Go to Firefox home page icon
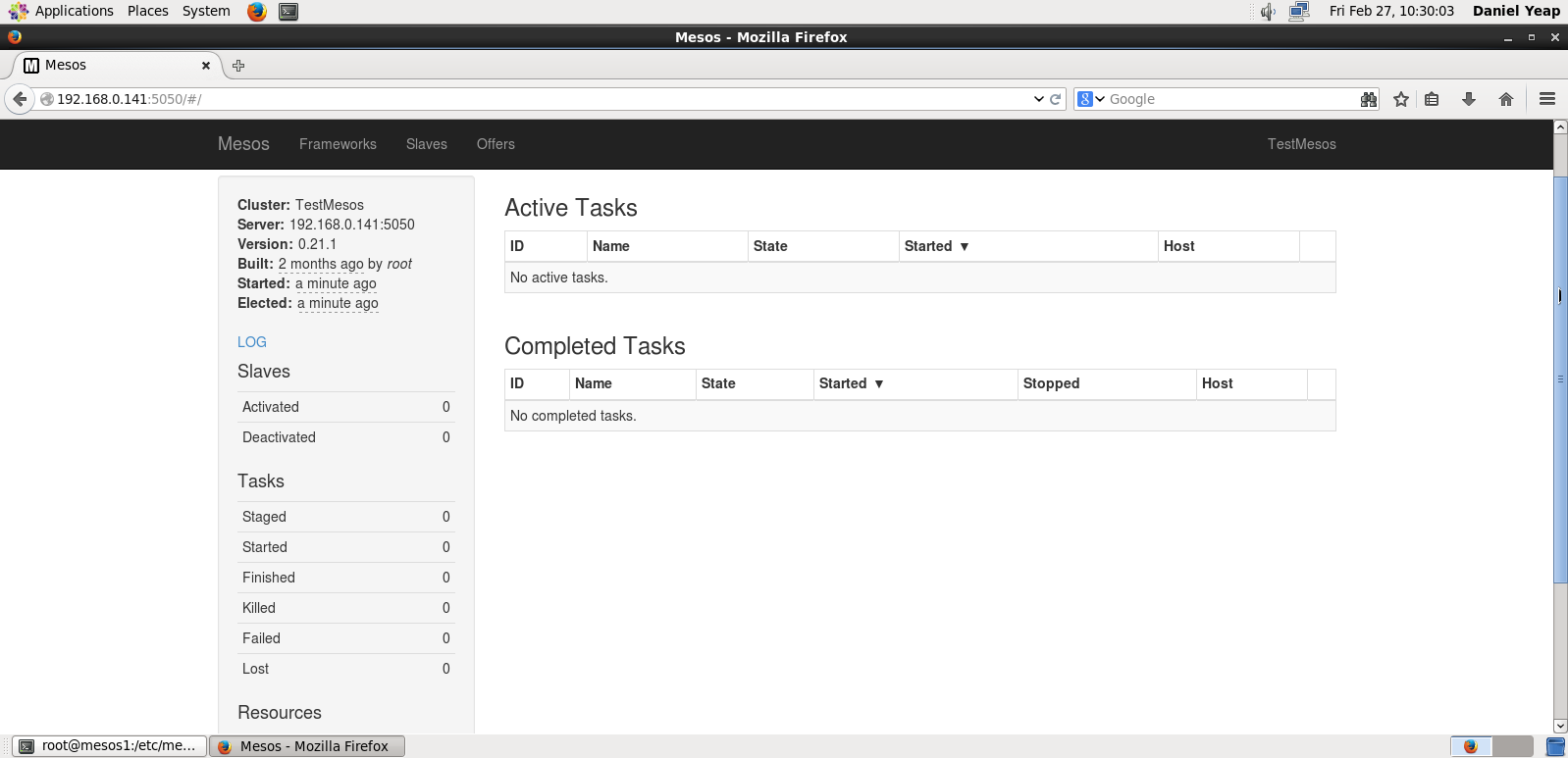The image size is (1568, 758). 1506,99
